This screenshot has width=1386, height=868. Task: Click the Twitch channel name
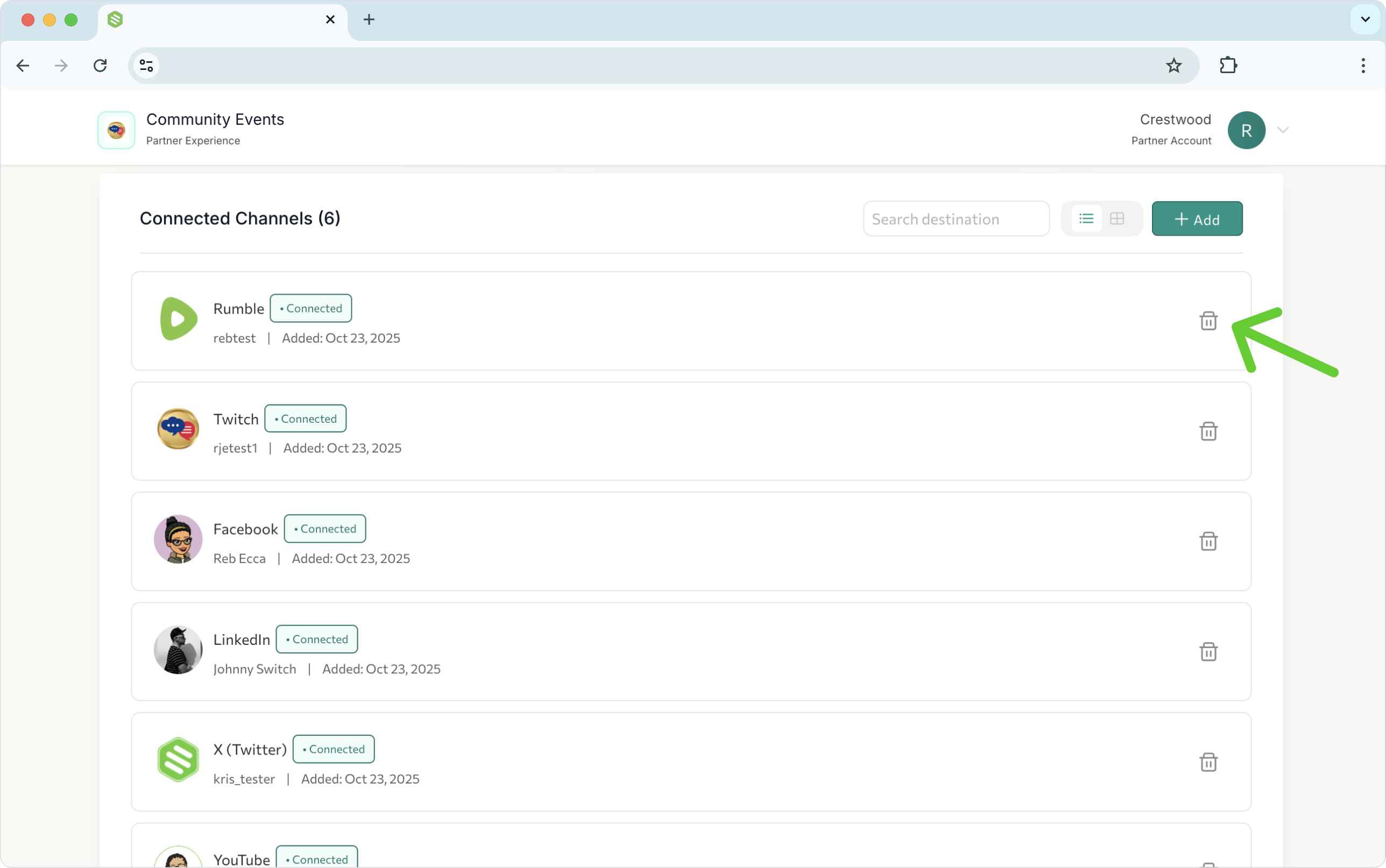click(x=236, y=419)
